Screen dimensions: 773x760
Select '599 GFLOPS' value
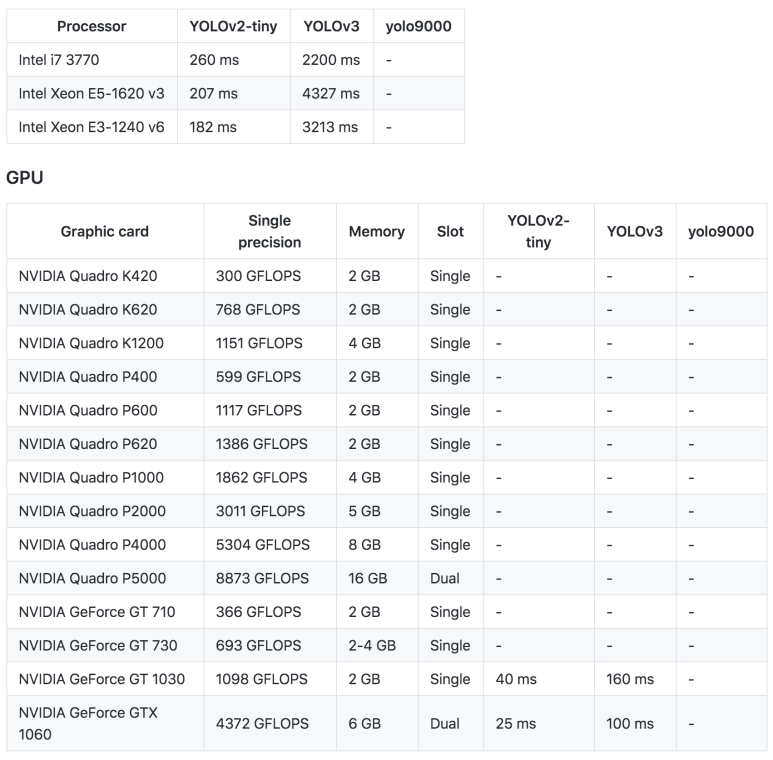258,377
